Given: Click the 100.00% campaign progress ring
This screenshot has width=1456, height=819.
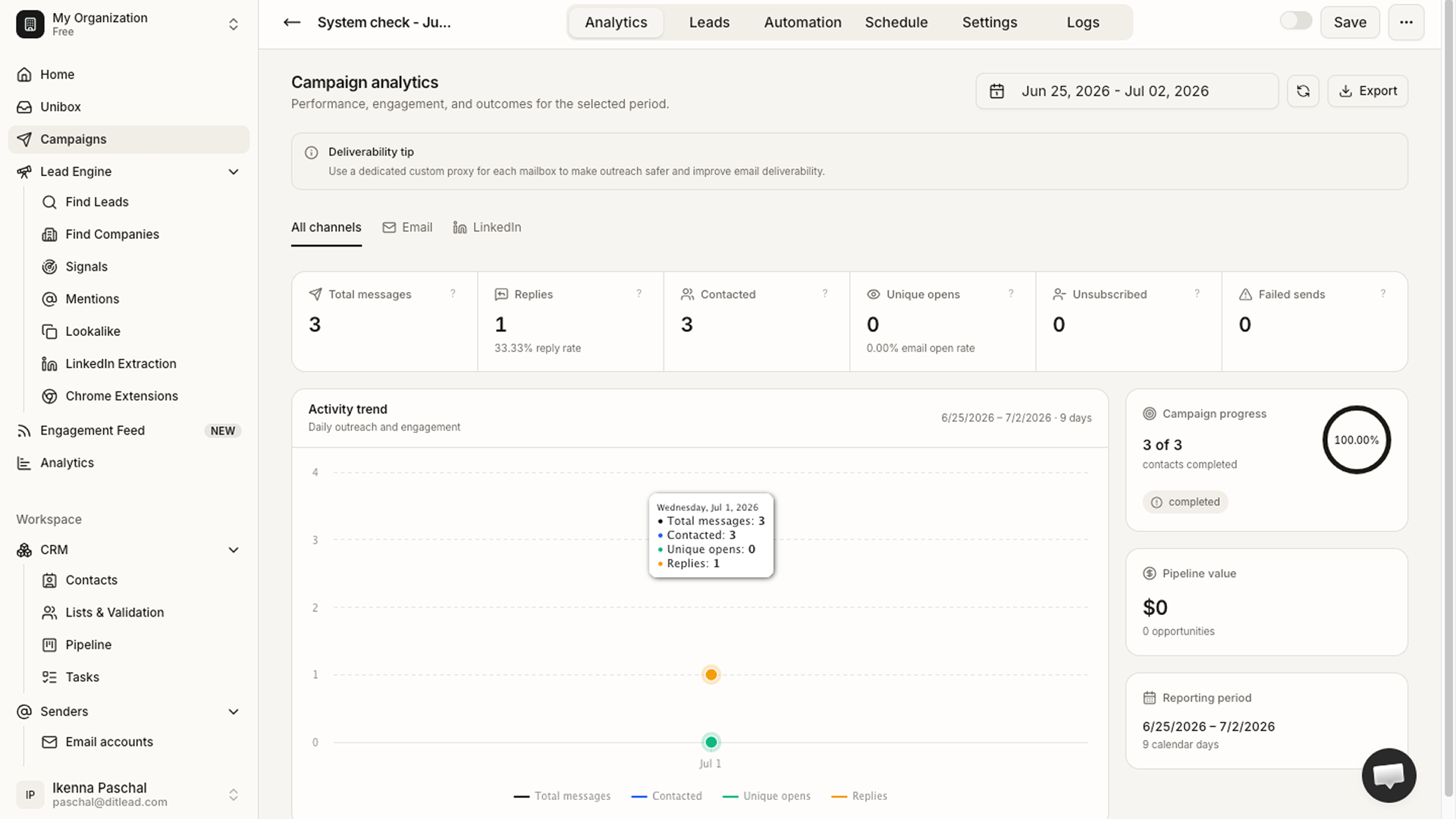Looking at the screenshot, I should 1357,440.
